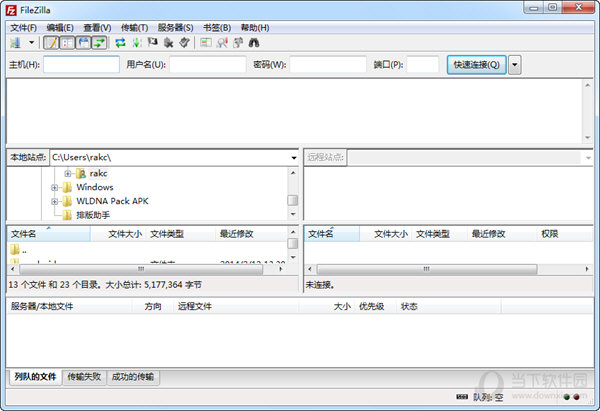600x411 pixels.
Task: Toggle local directory tree display
Action: pyautogui.click(x=67, y=42)
